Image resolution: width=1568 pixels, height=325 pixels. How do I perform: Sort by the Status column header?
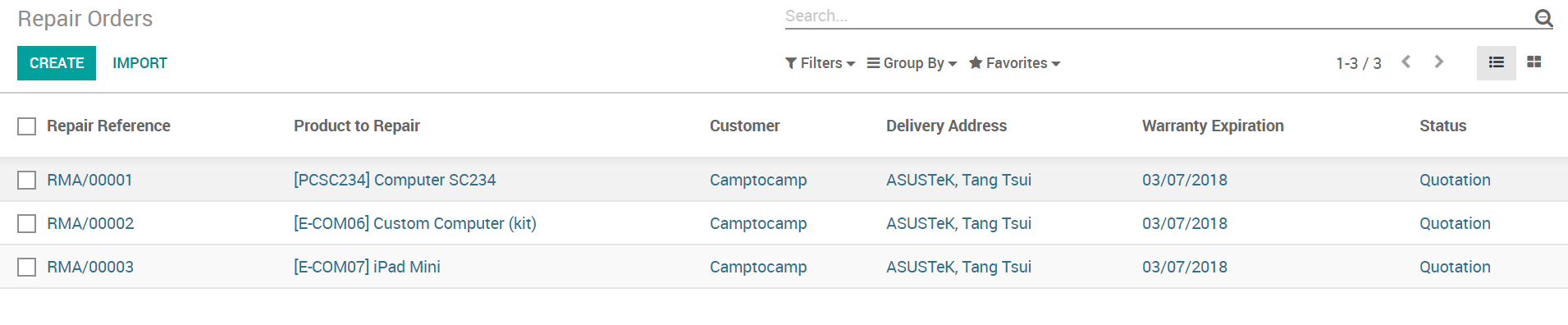tap(1442, 126)
